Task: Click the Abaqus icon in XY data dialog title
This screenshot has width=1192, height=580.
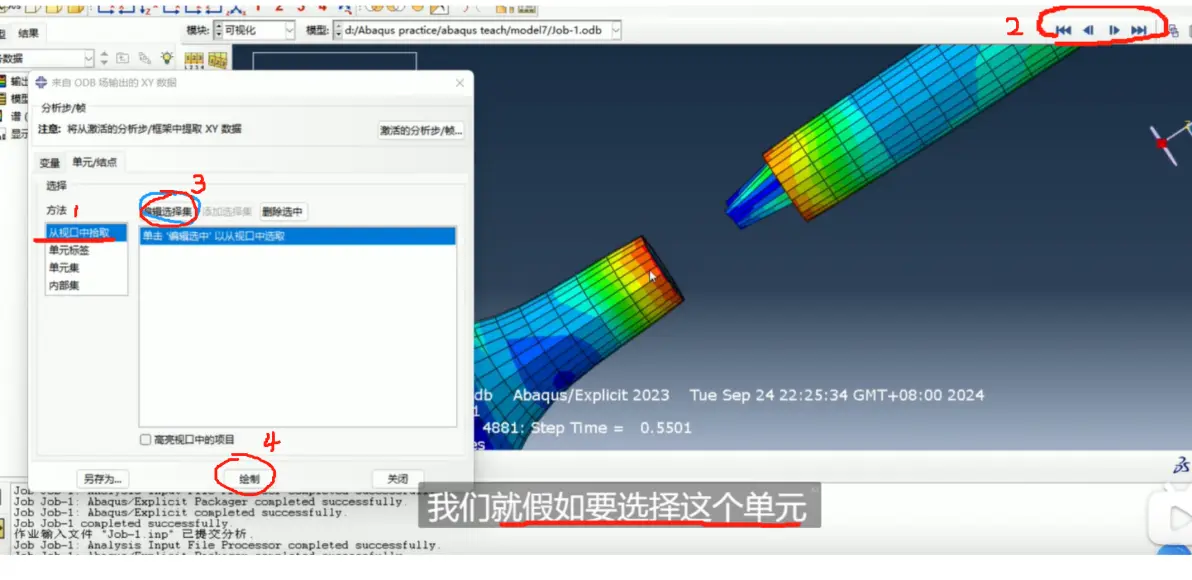Action: pyautogui.click(x=42, y=82)
